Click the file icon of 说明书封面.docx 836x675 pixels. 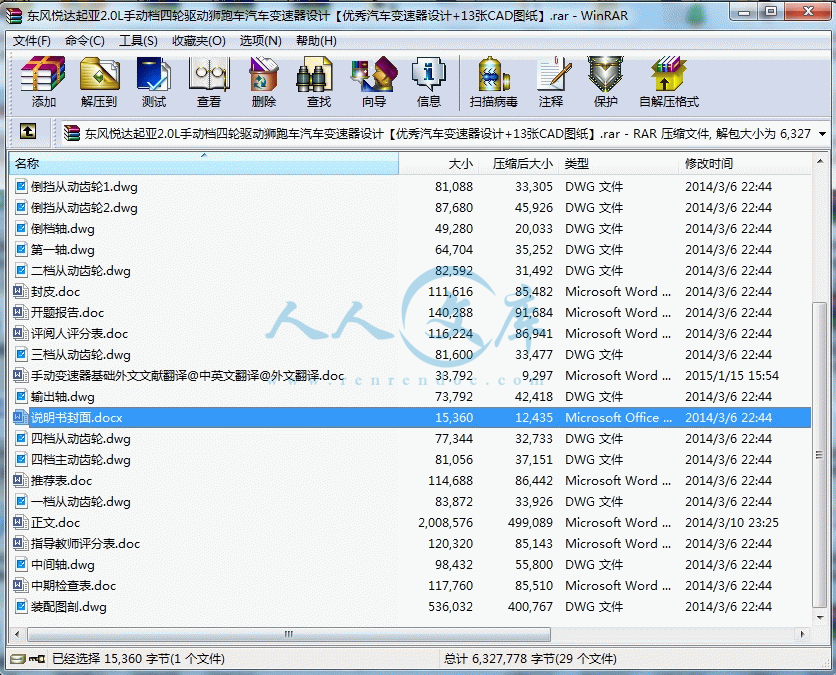pos(20,417)
